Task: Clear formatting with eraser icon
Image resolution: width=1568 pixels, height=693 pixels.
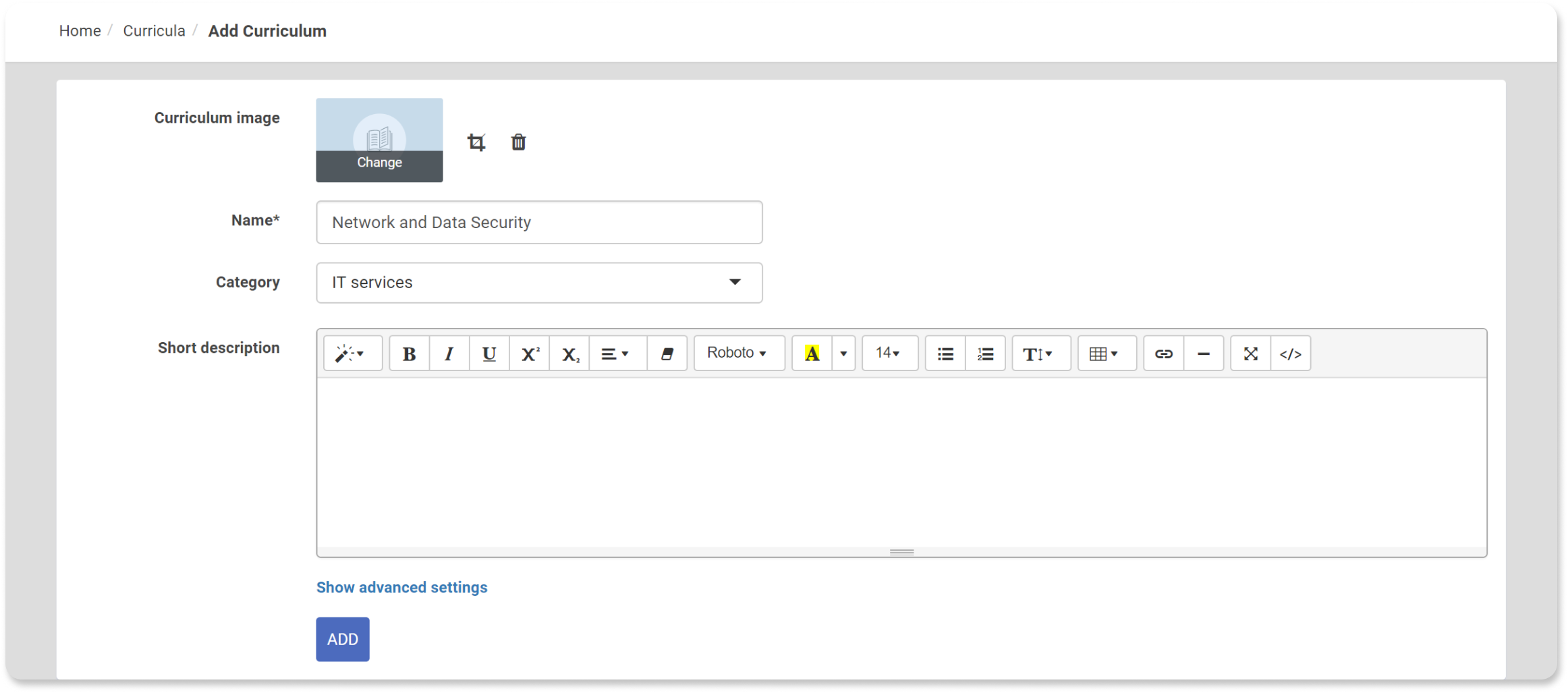Action: pyautogui.click(x=667, y=354)
